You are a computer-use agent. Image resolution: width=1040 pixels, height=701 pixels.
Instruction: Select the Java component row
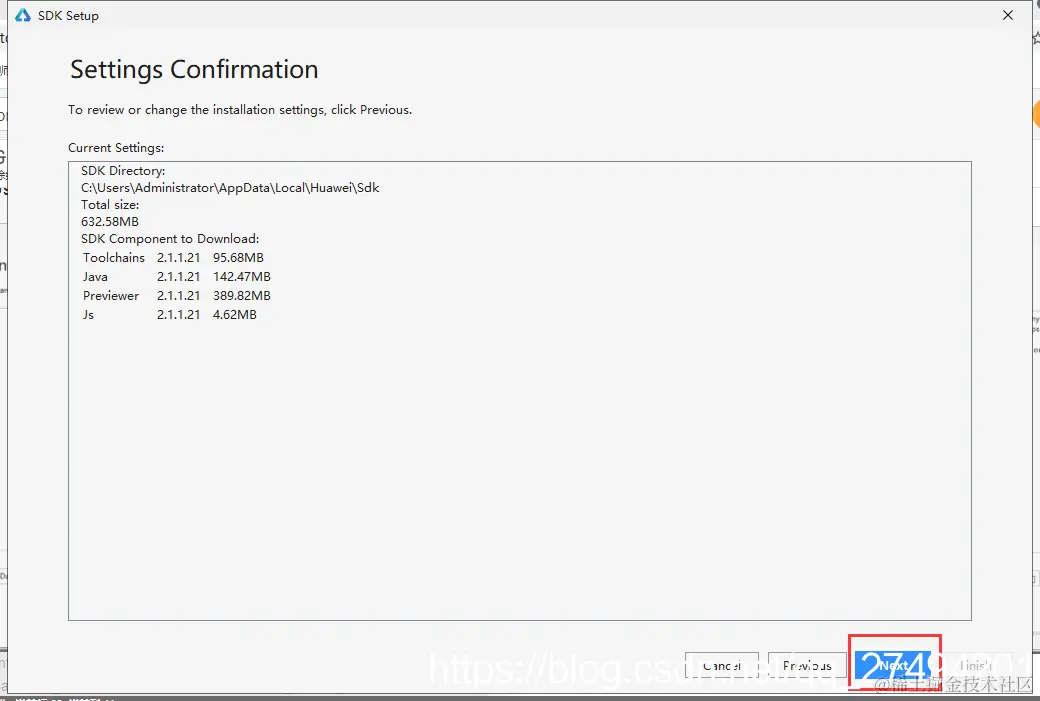pos(176,277)
